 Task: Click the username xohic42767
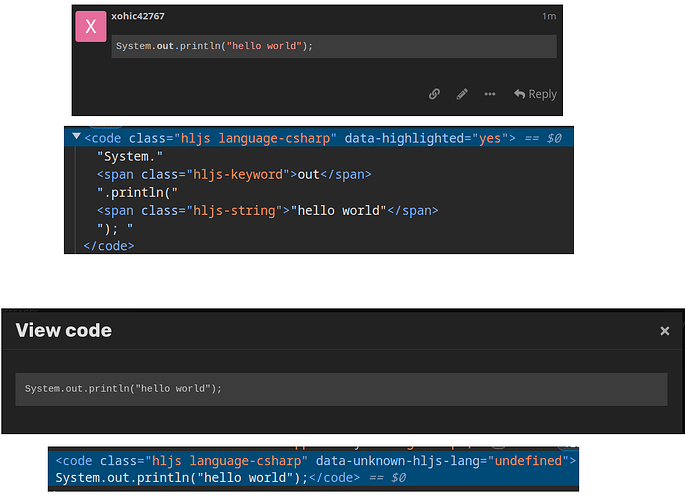pyautogui.click(x=138, y=16)
